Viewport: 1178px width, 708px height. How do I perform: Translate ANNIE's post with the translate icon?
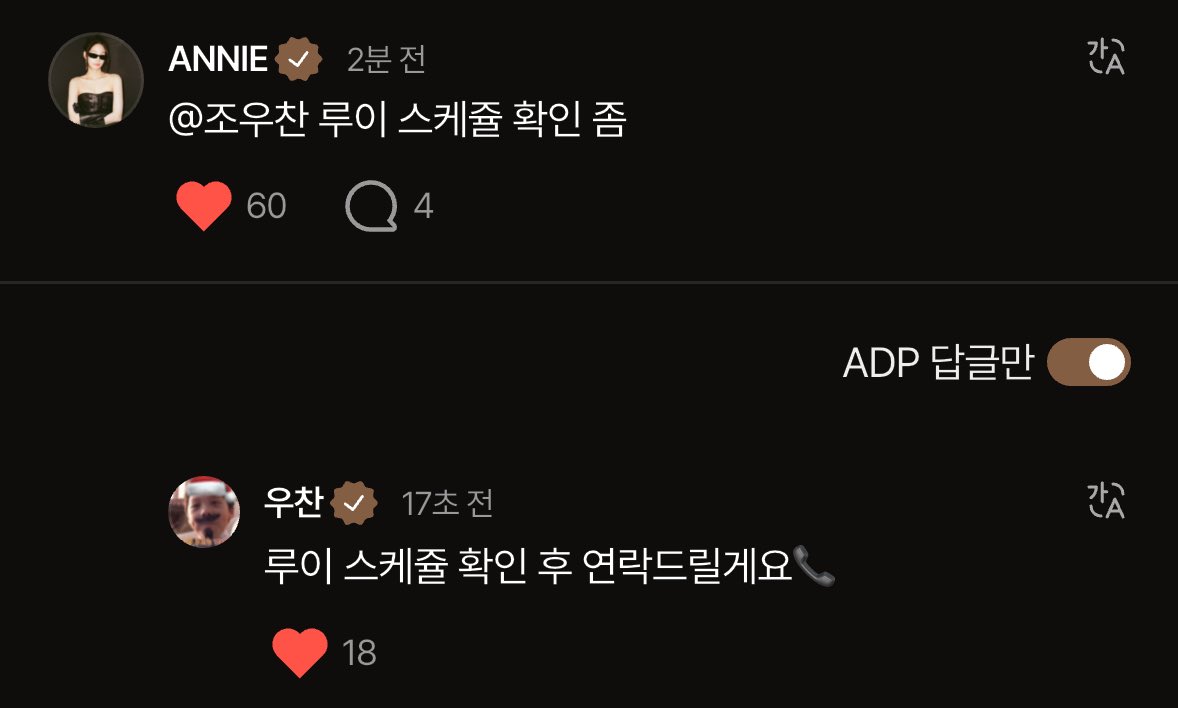[1106, 57]
